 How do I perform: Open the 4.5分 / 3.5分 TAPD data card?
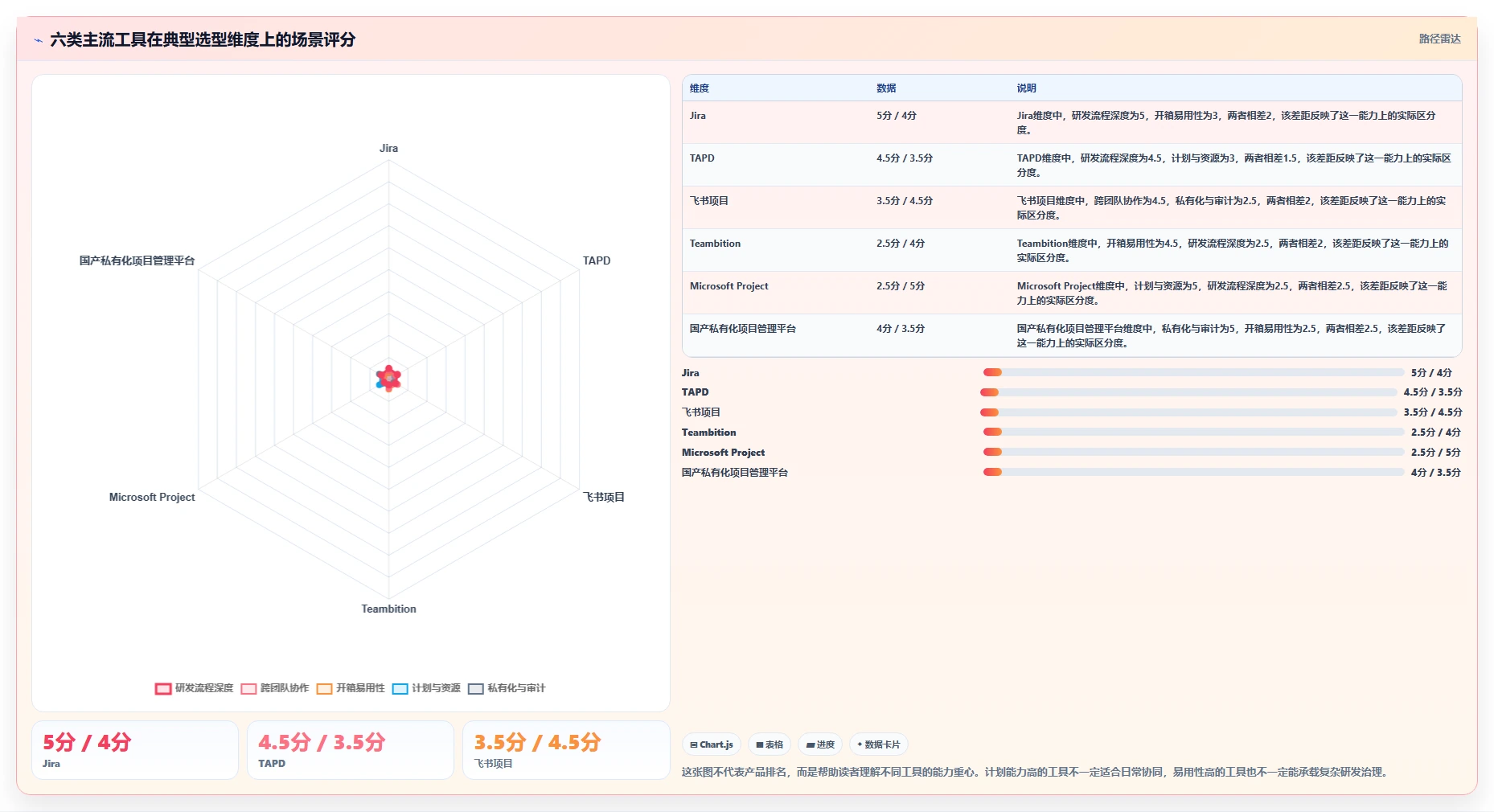point(351,750)
